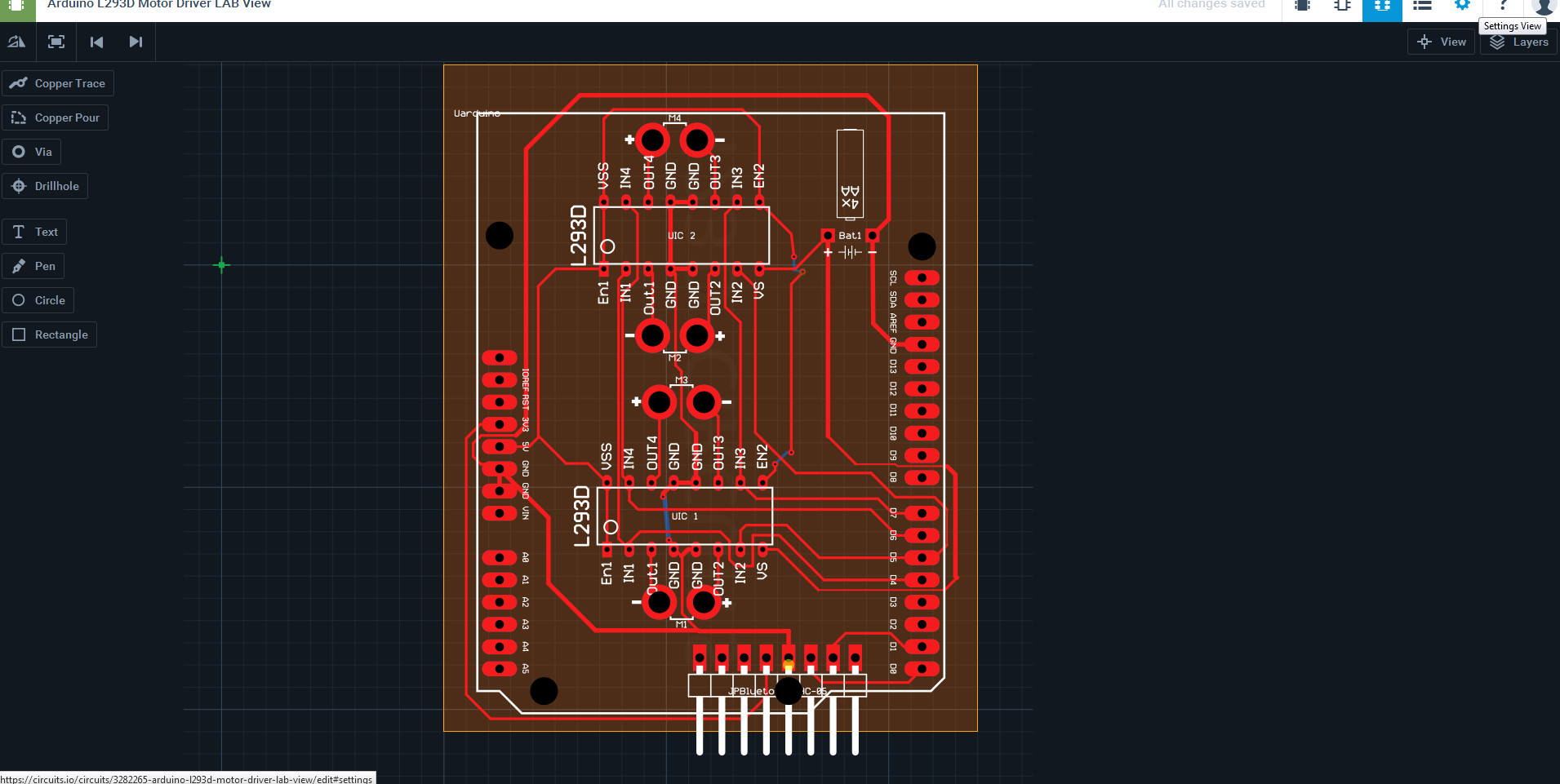Go to the previous design step
Screen dimensions: 1560x784
coord(96,42)
